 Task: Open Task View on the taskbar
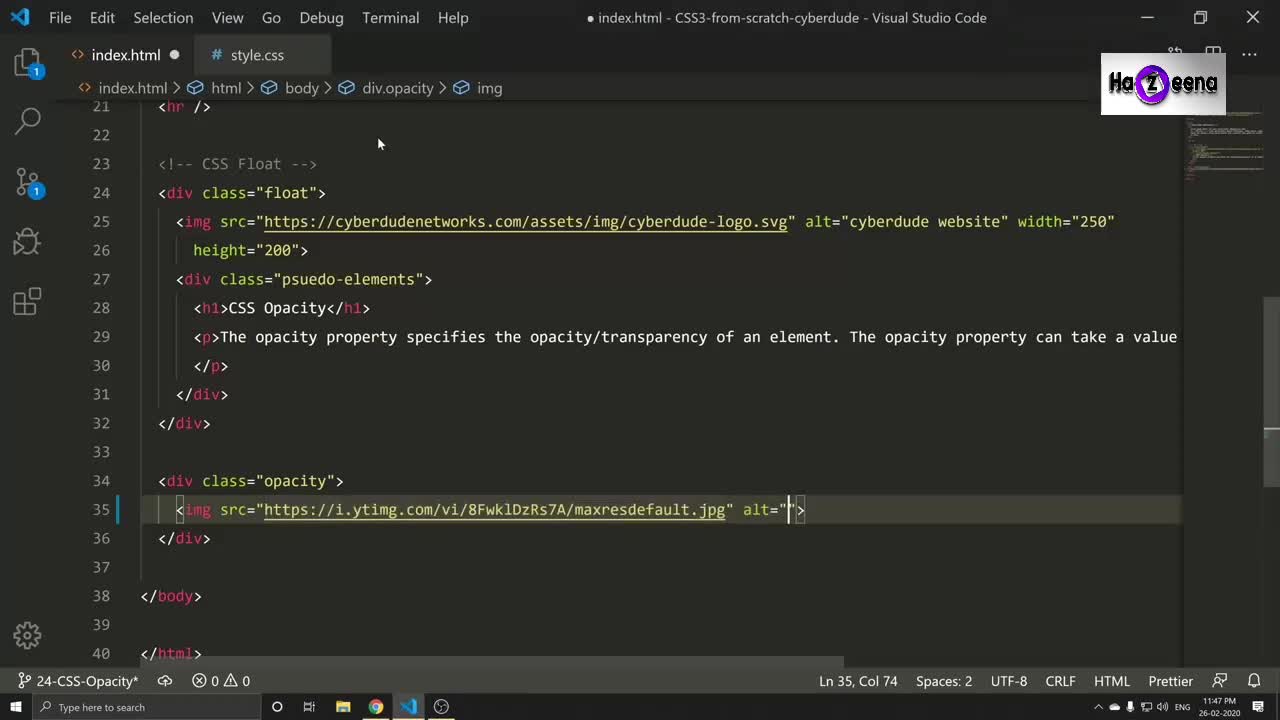click(x=309, y=707)
